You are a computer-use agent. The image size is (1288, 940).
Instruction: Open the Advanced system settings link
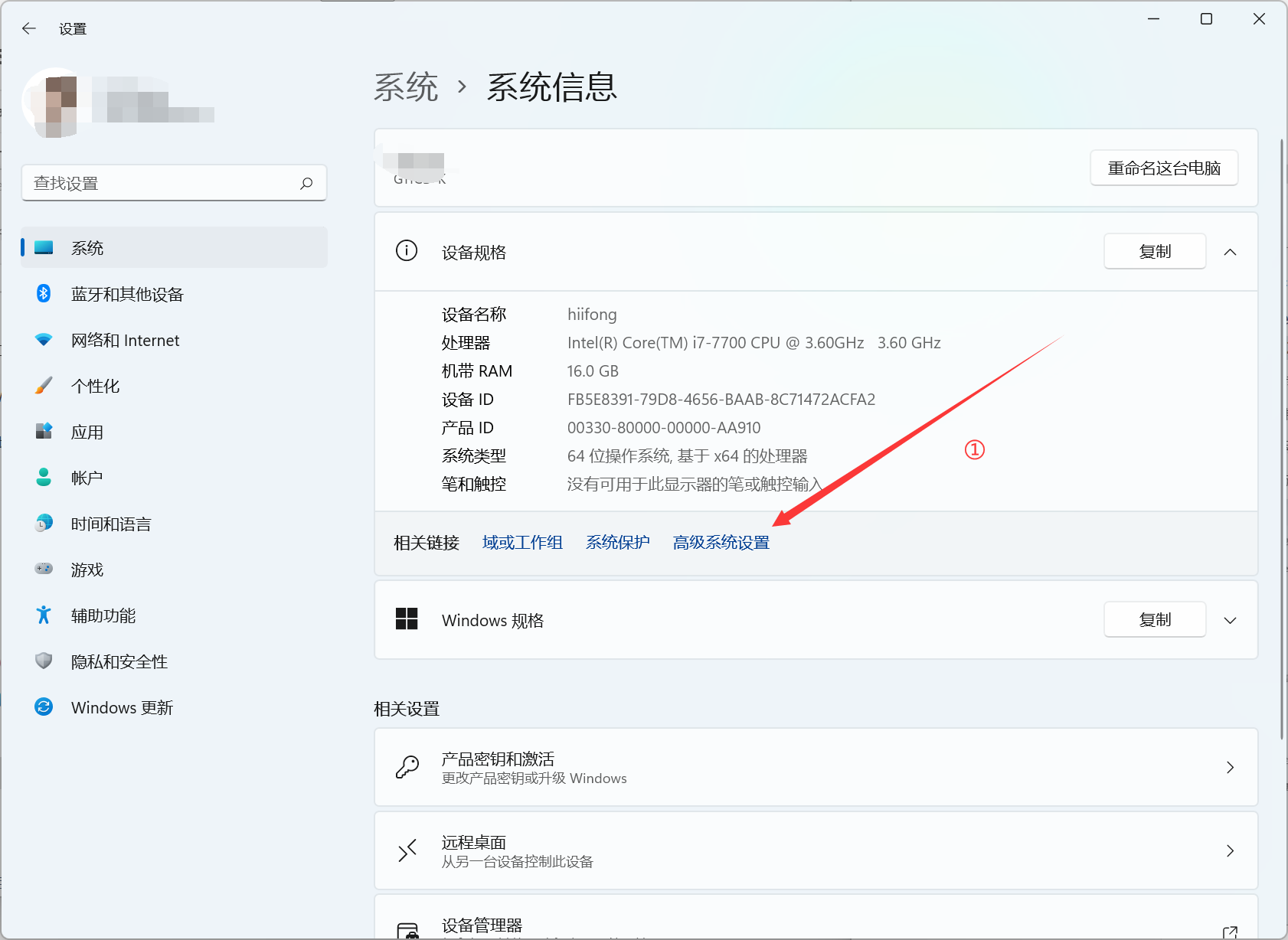click(721, 543)
